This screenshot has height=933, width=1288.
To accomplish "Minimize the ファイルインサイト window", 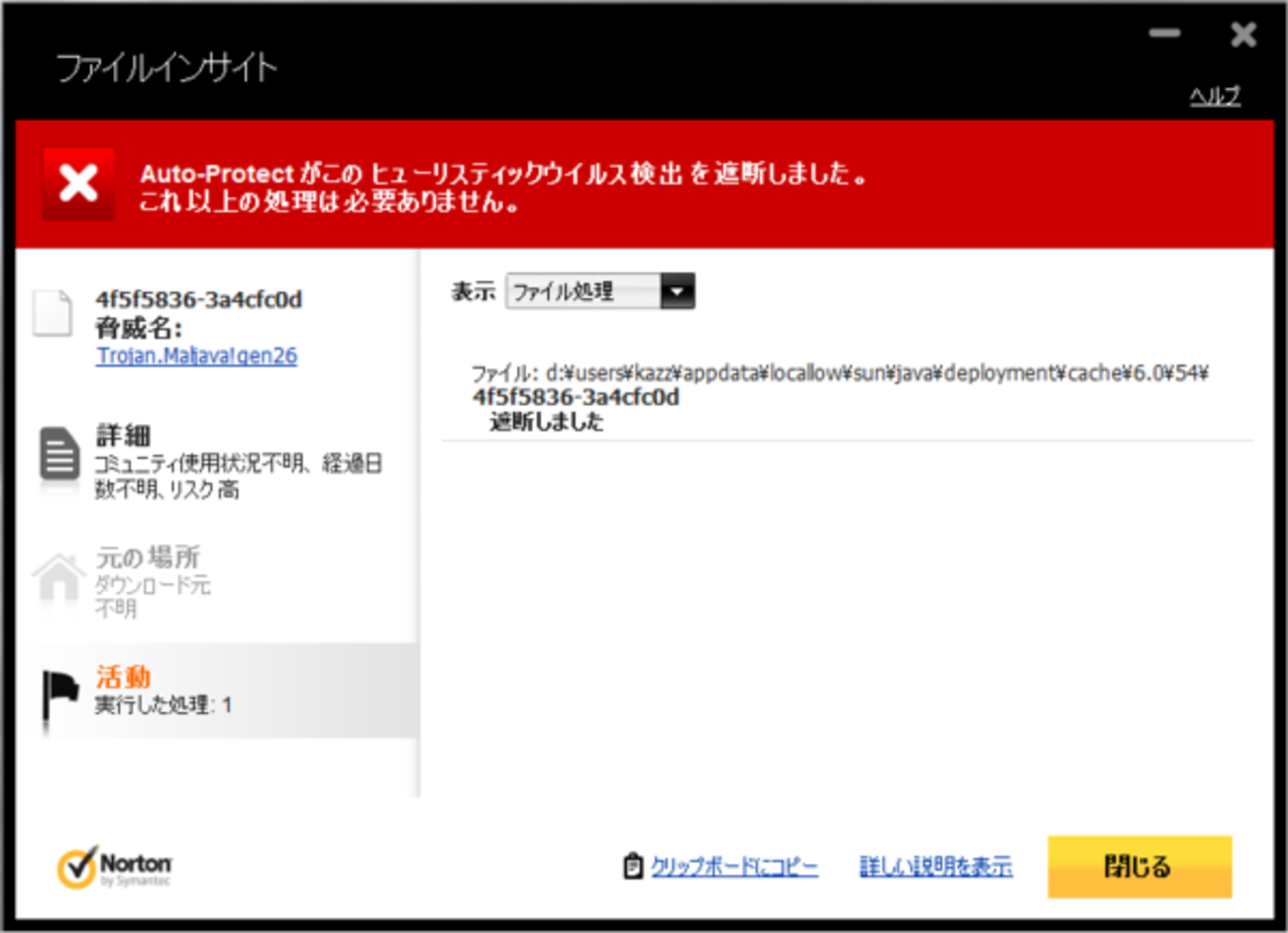I will [x=1165, y=34].
